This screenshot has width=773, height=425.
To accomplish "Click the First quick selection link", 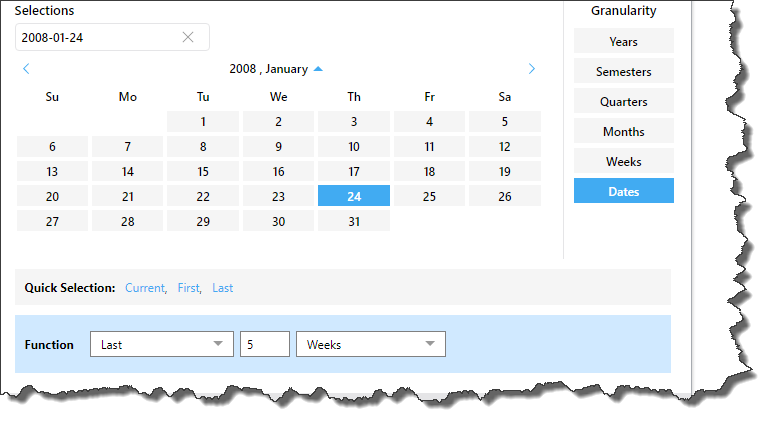I will [188, 288].
